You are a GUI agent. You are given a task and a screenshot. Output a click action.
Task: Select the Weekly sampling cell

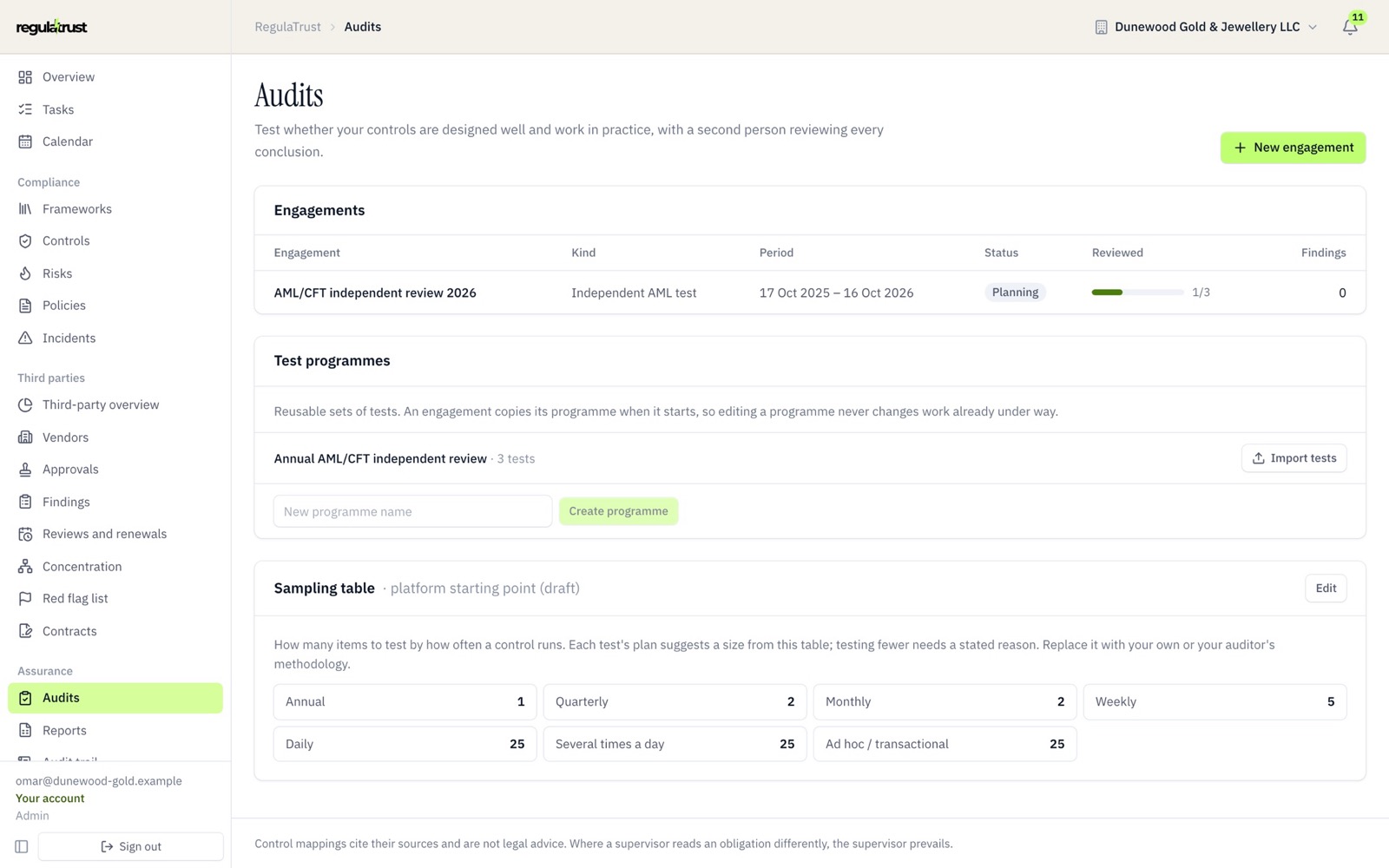(x=1215, y=702)
